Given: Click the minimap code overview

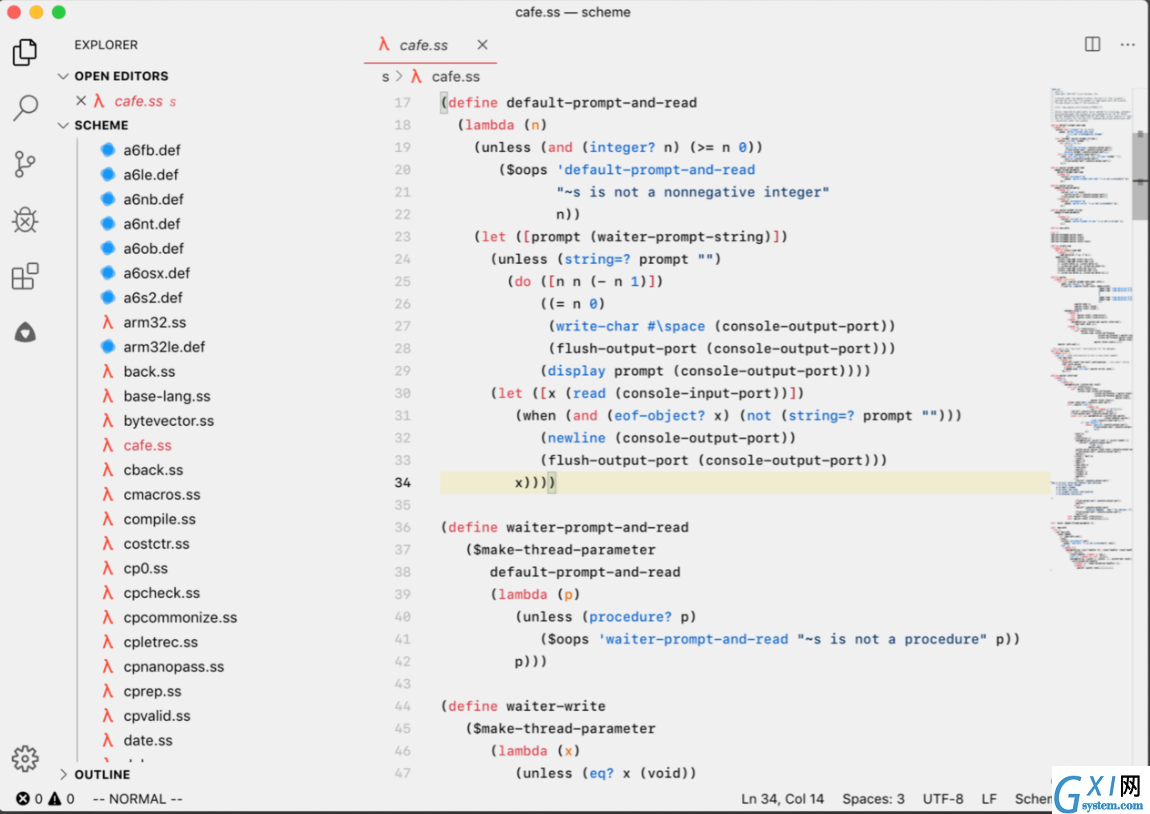Looking at the screenshot, I should tap(1091, 330).
